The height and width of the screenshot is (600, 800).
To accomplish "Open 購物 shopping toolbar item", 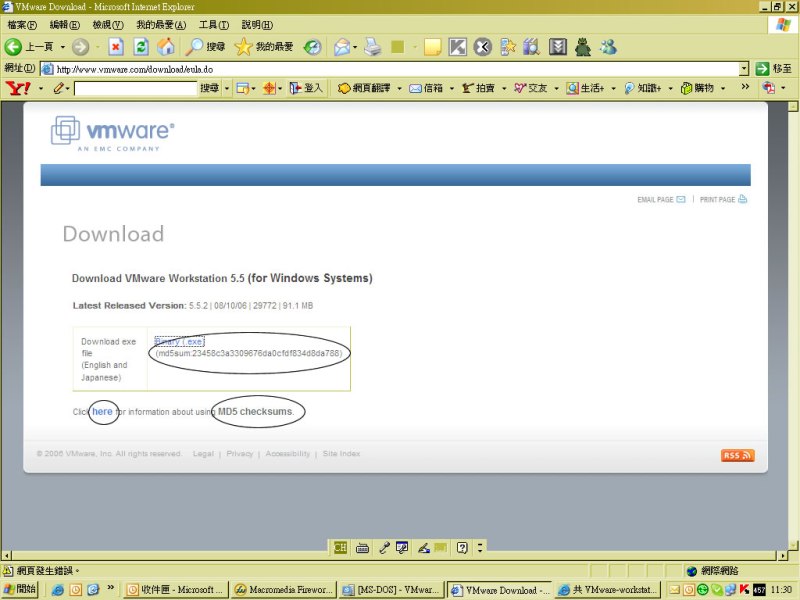I will (697, 88).
